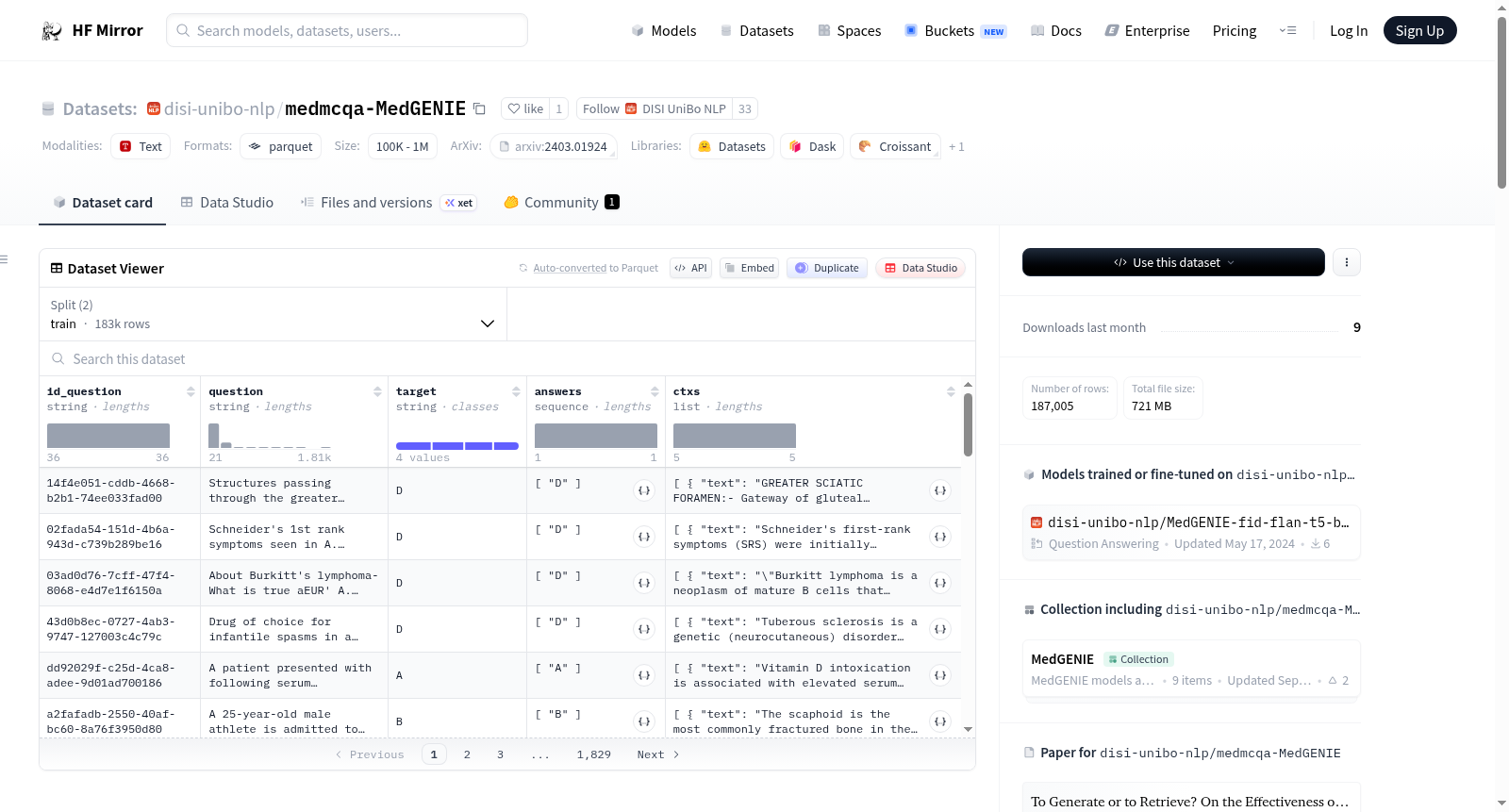Follow DISI UniBo NLP organization
The height and width of the screenshot is (812, 1509).
click(654, 108)
